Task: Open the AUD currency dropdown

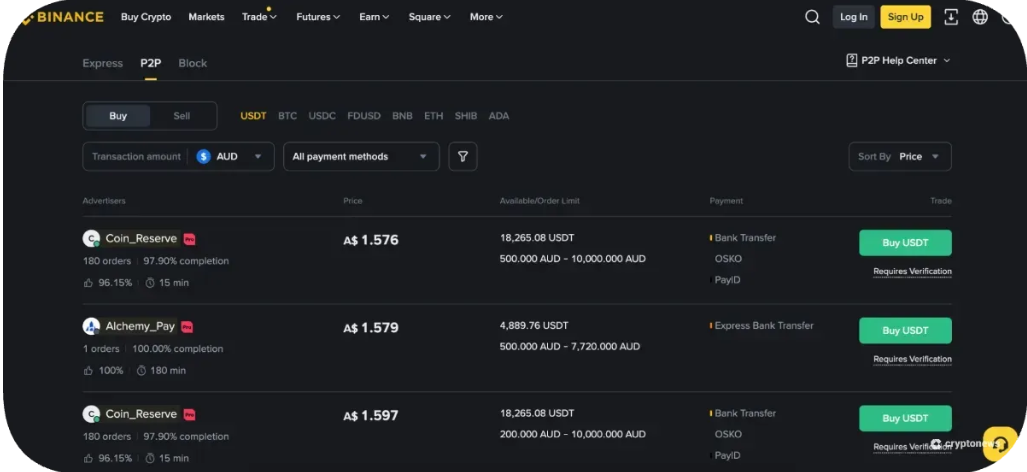Action: click(231, 156)
